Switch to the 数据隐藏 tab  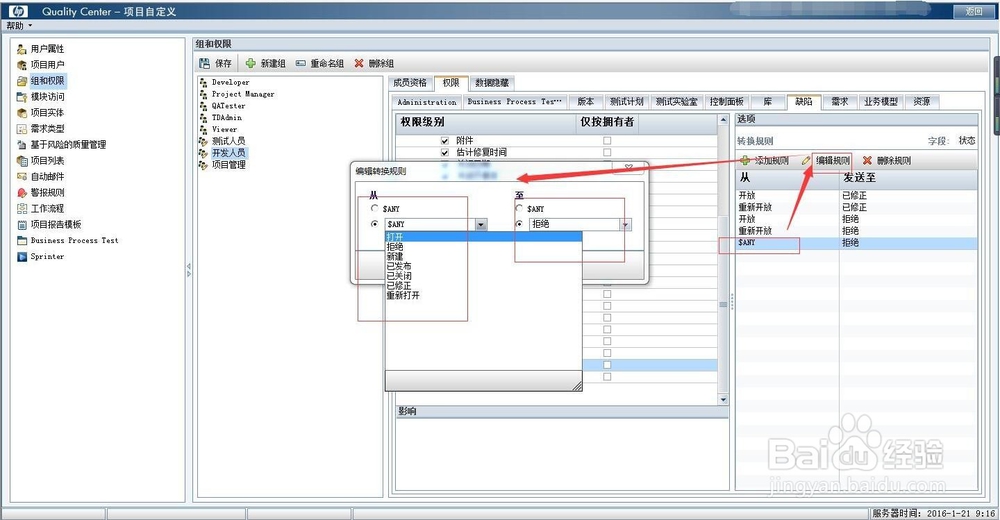click(x=492, y=83)
